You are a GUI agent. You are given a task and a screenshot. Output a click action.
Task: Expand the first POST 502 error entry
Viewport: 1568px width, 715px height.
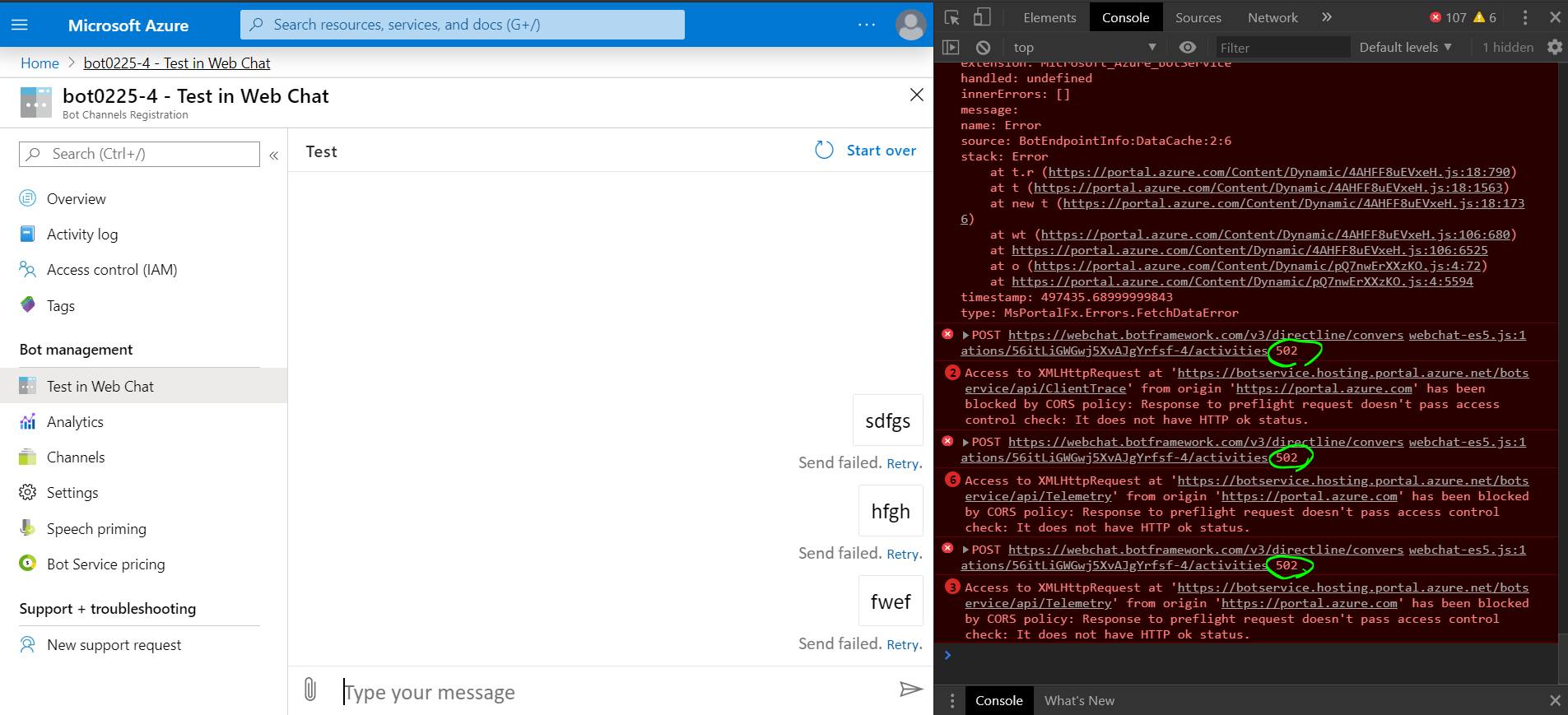pyautogui.click(x=965, y=336)
